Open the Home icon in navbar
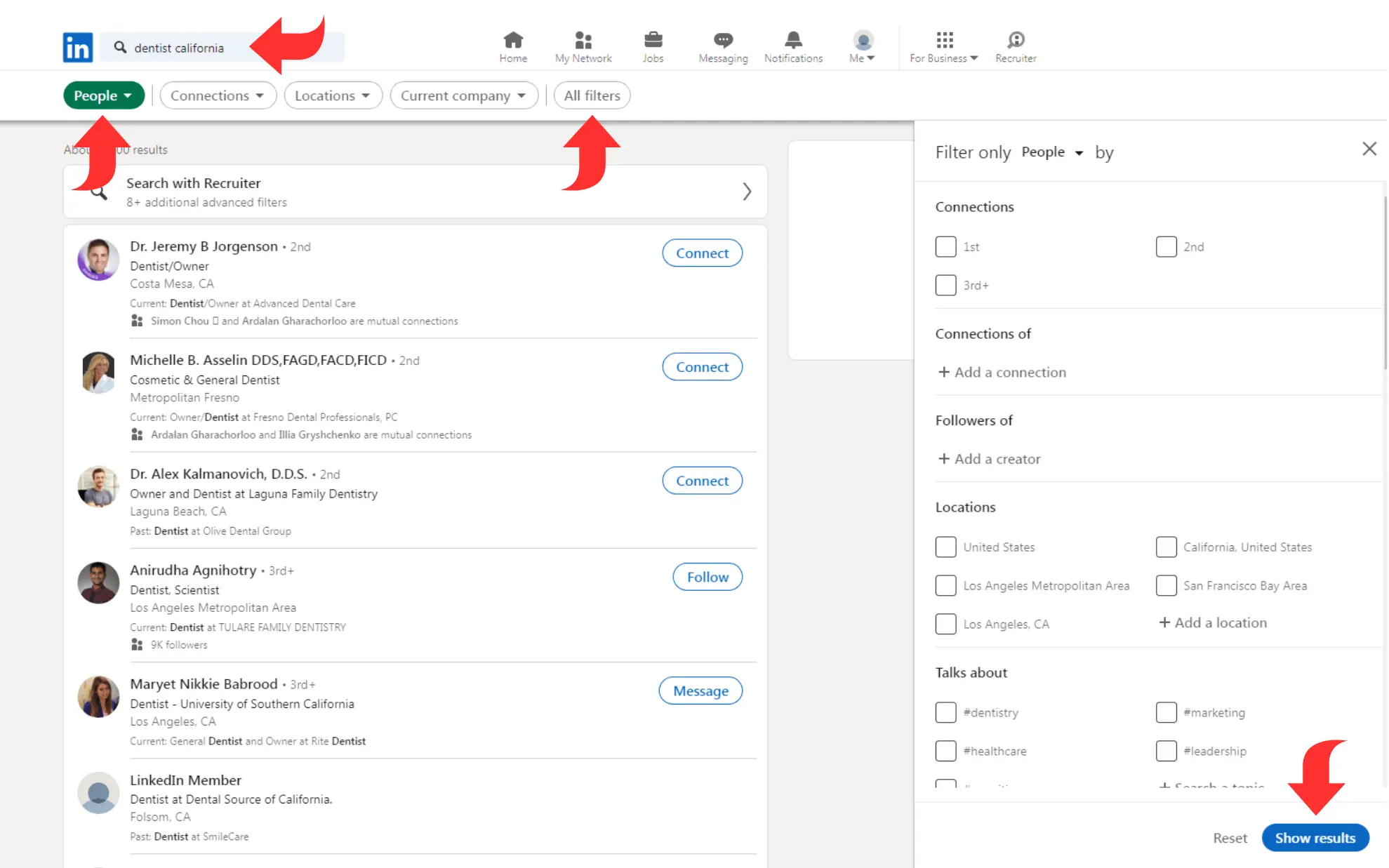The width and height of the screenshot is (1389, 868). (x=513, y=40)
